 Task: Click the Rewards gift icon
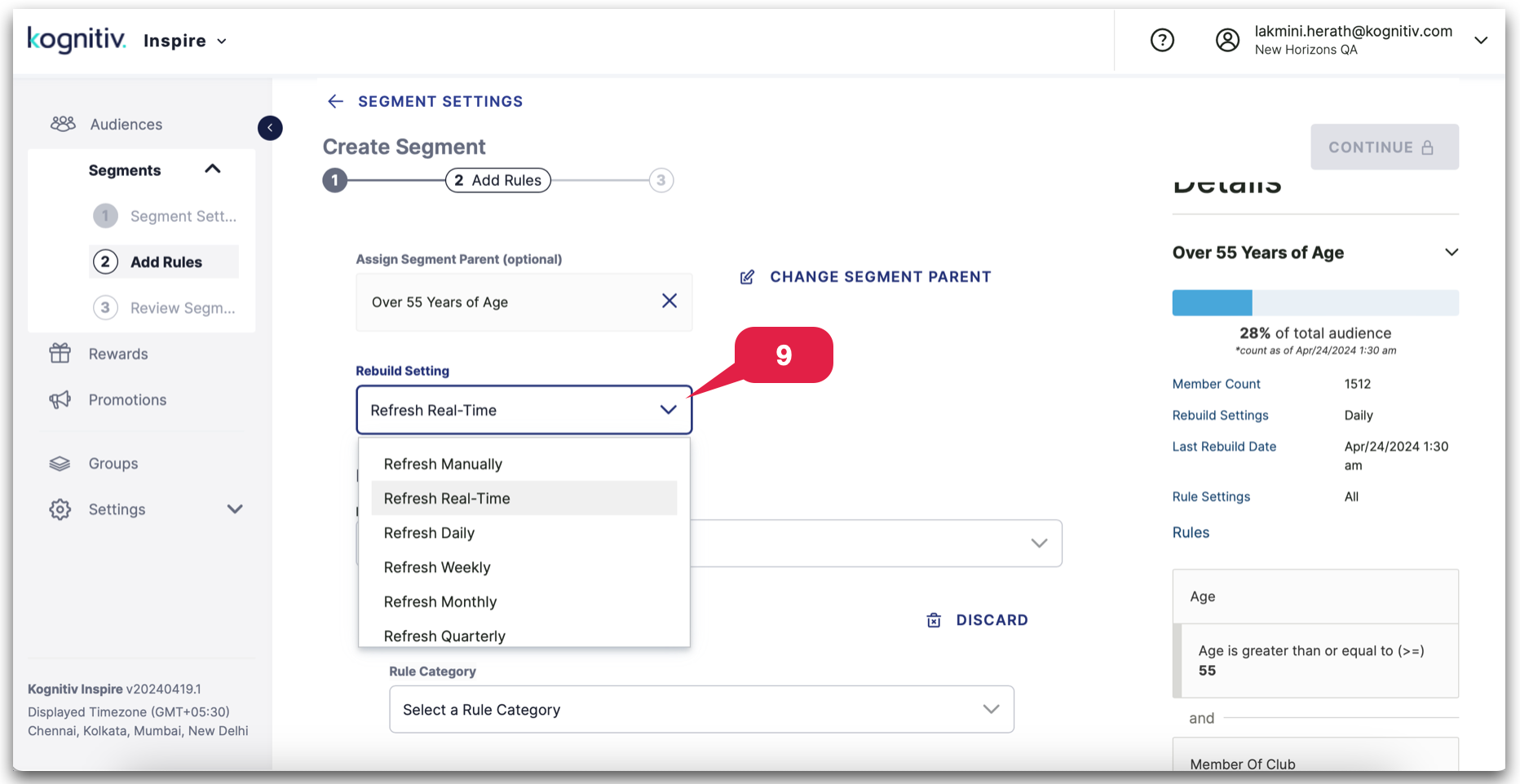pyautogui.click(x=60, y=353)
